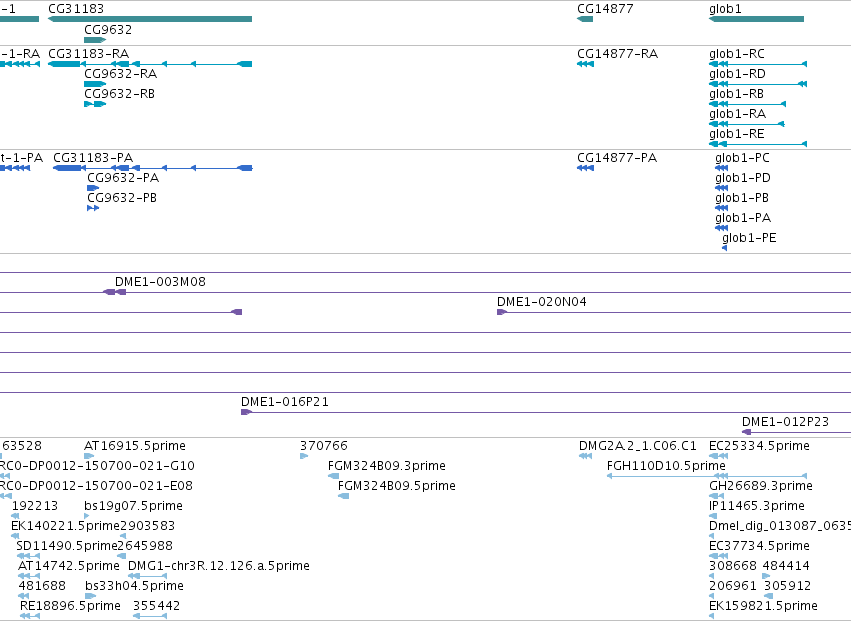
Task: Select EST EK159821.5prime
Action: (763, 606)
